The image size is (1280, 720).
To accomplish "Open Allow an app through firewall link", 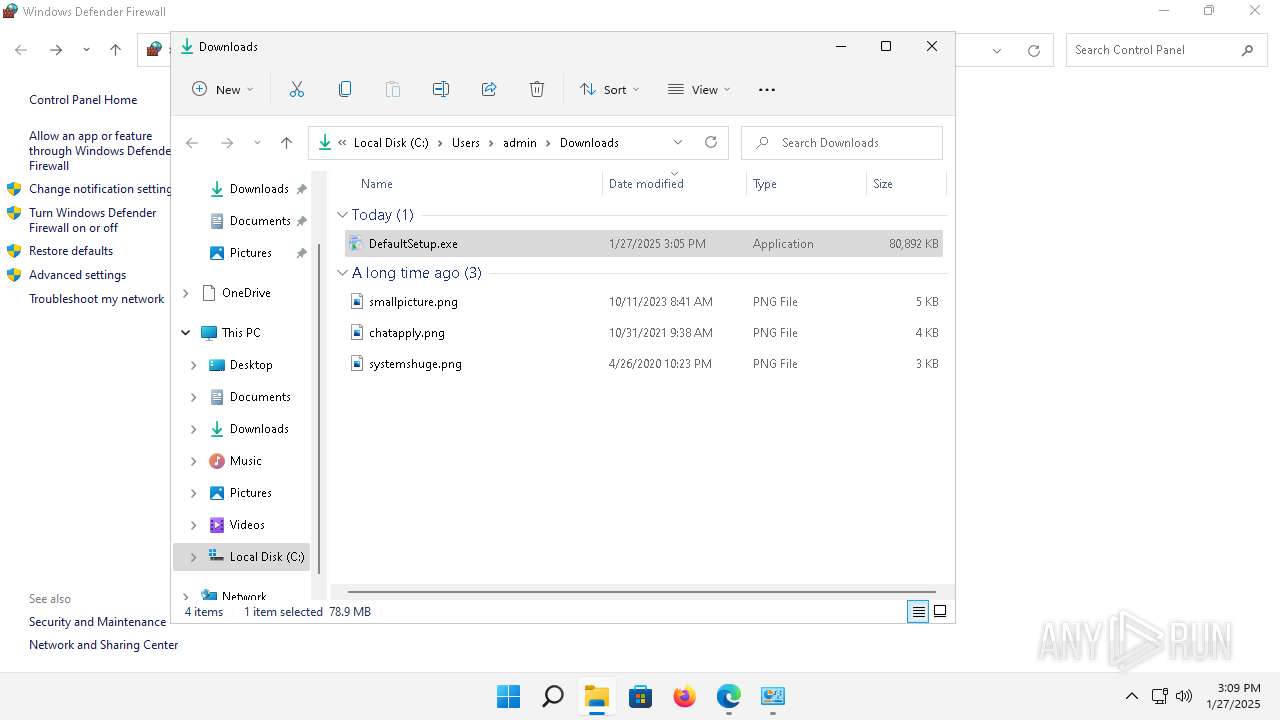I will click(x=100, y=151).
